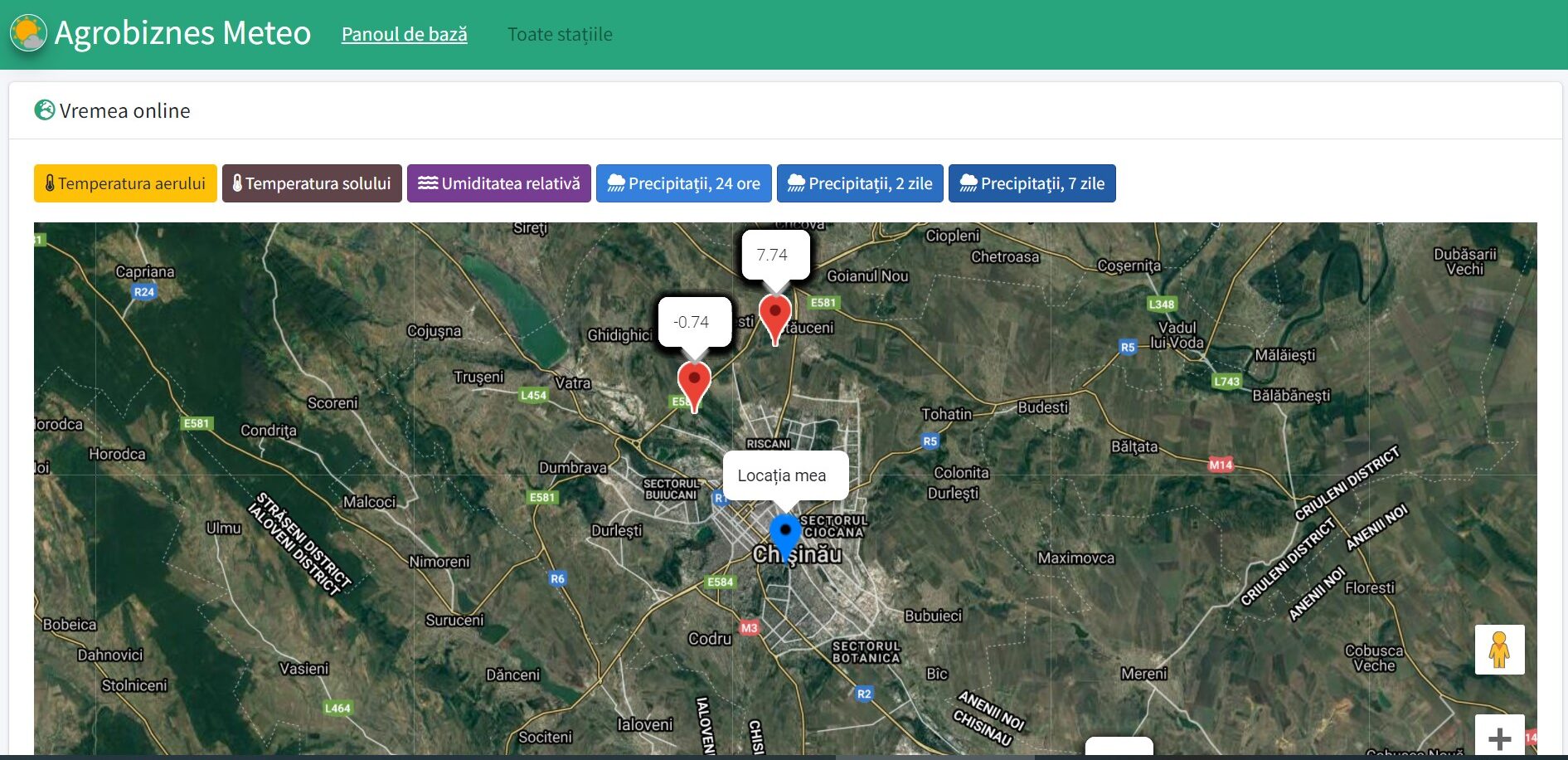Select Precipitații, 2 zile button

(x=860, y=183)
